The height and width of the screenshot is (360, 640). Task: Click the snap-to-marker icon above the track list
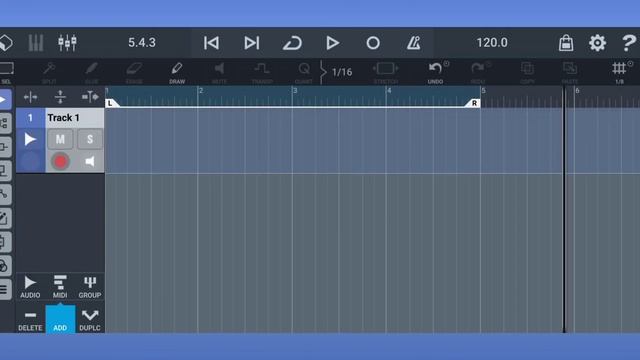[90, 97]
